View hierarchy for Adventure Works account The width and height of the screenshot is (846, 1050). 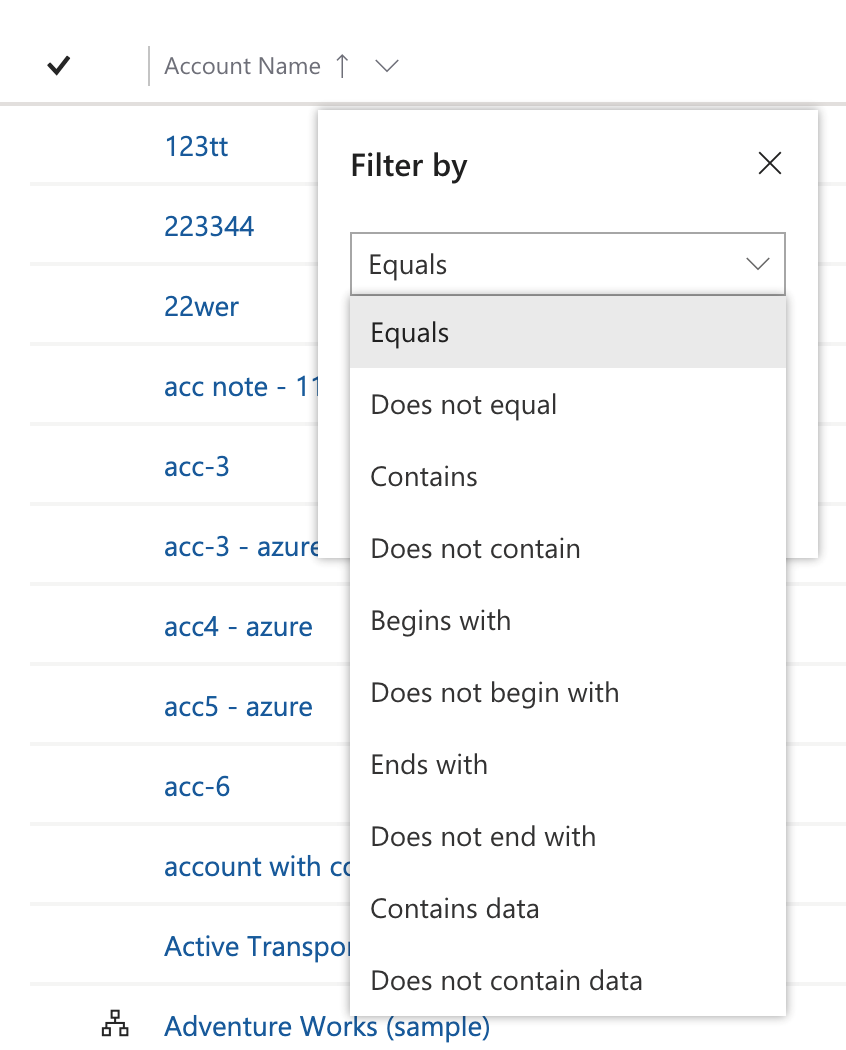point(115,1024)
